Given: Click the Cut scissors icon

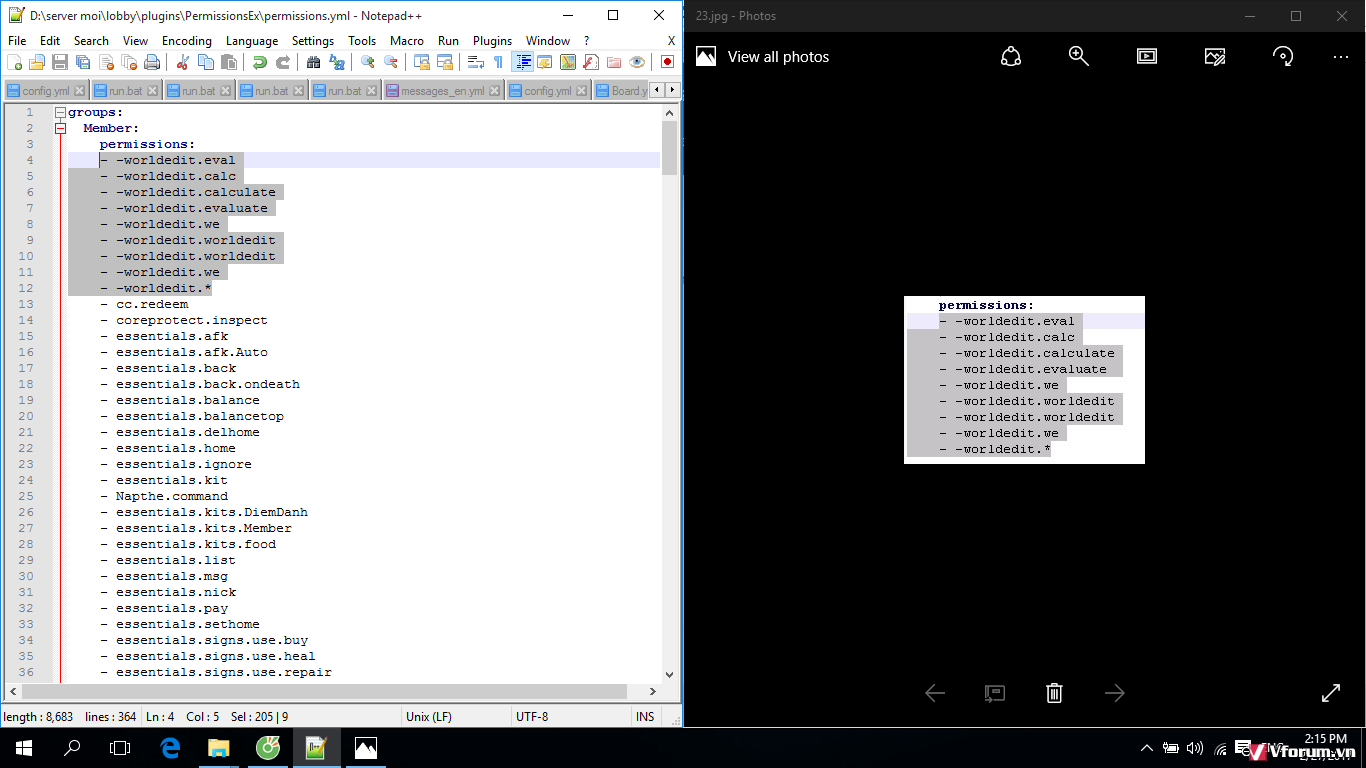Looking at the screenshot, I should pos(182,62).
